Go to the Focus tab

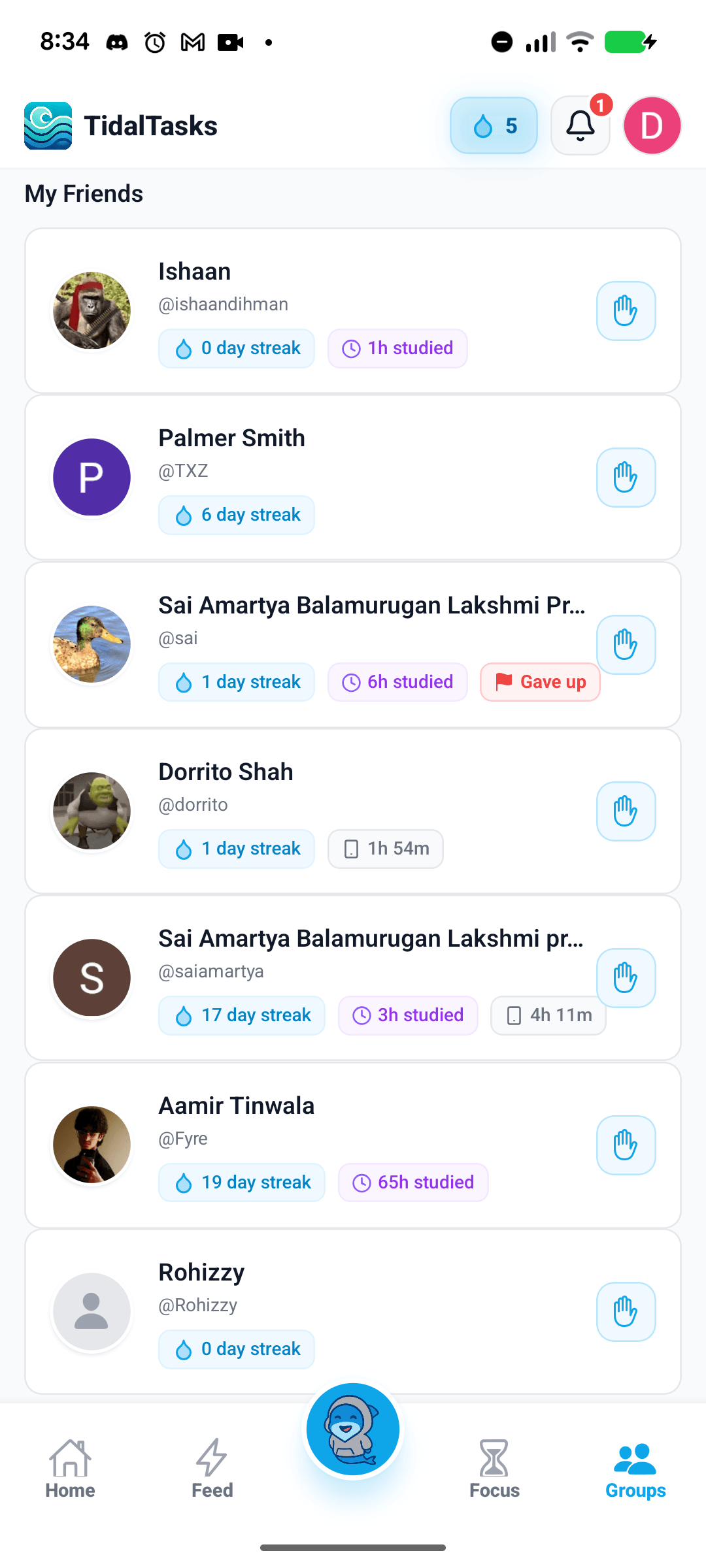494,1469
